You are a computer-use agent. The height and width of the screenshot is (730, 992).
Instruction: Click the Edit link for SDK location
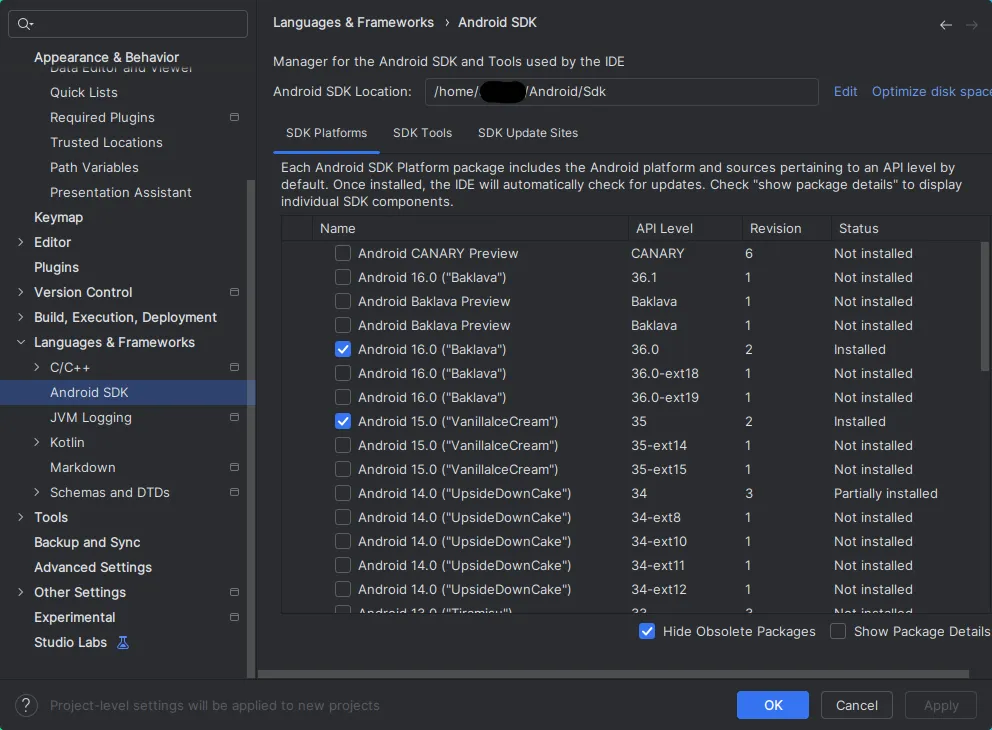(x=845, y=91)
